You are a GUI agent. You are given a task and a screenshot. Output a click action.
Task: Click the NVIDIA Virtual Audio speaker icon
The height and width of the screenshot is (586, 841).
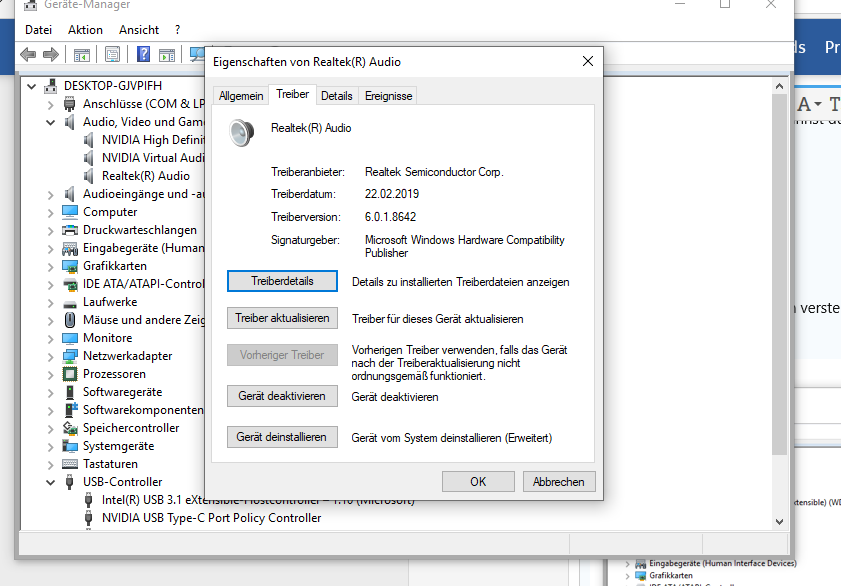[89, 158]
